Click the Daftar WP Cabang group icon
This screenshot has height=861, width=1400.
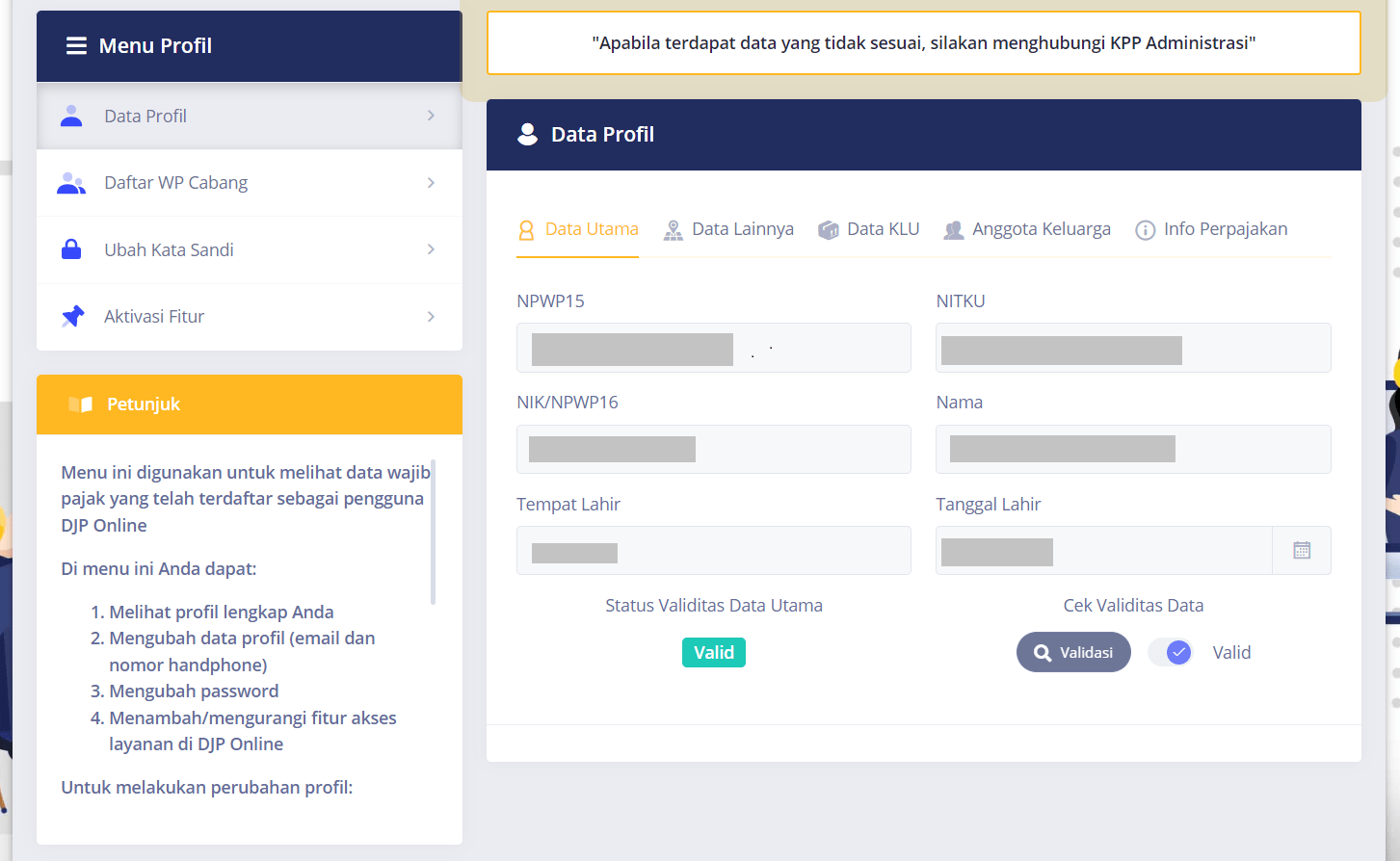[71, 183]
